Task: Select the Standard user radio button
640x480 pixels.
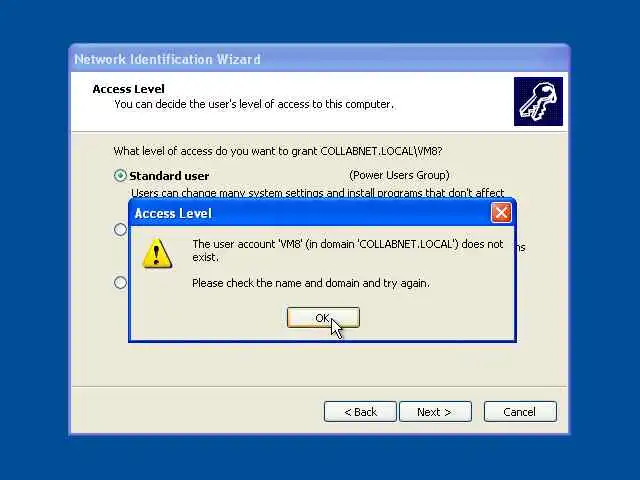Action: pyautogui.click(x=120, y=176)
